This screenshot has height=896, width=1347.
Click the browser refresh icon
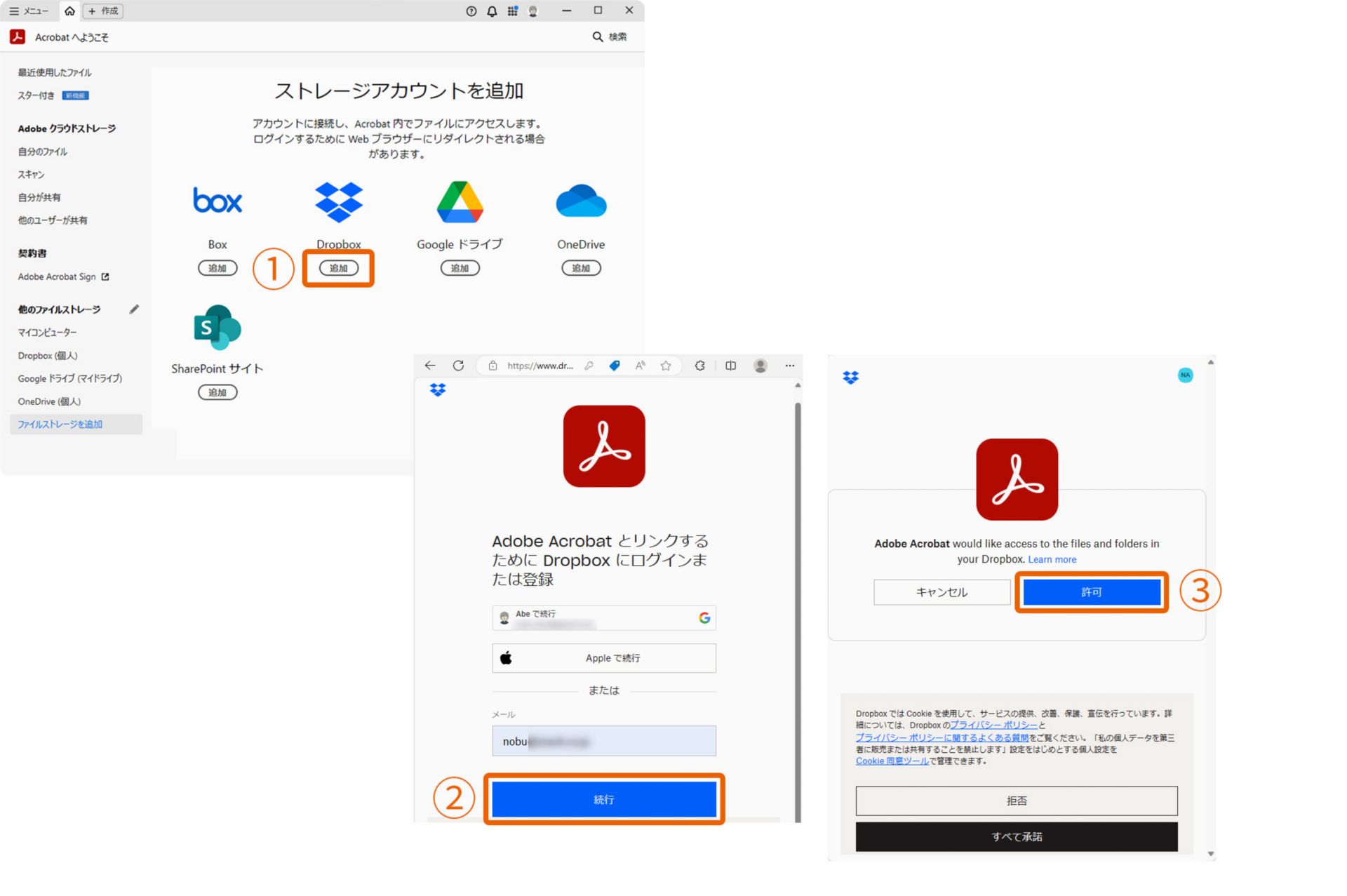pos(458,366)
